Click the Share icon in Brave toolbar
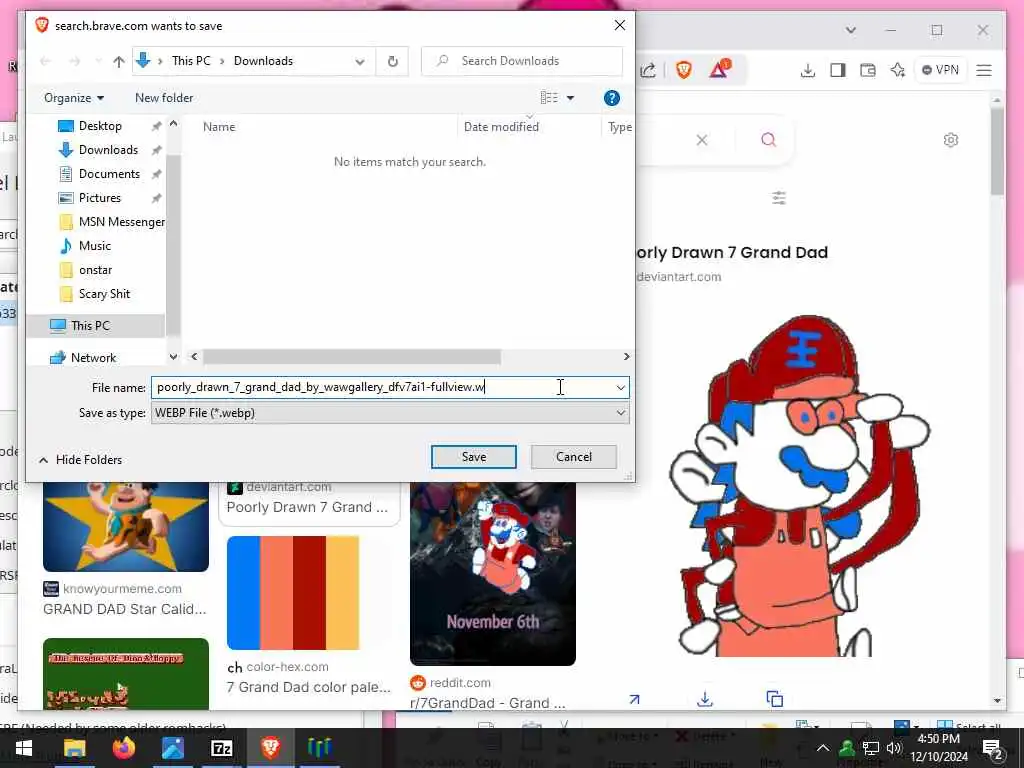1024x768 pixels. click(648, 70)
